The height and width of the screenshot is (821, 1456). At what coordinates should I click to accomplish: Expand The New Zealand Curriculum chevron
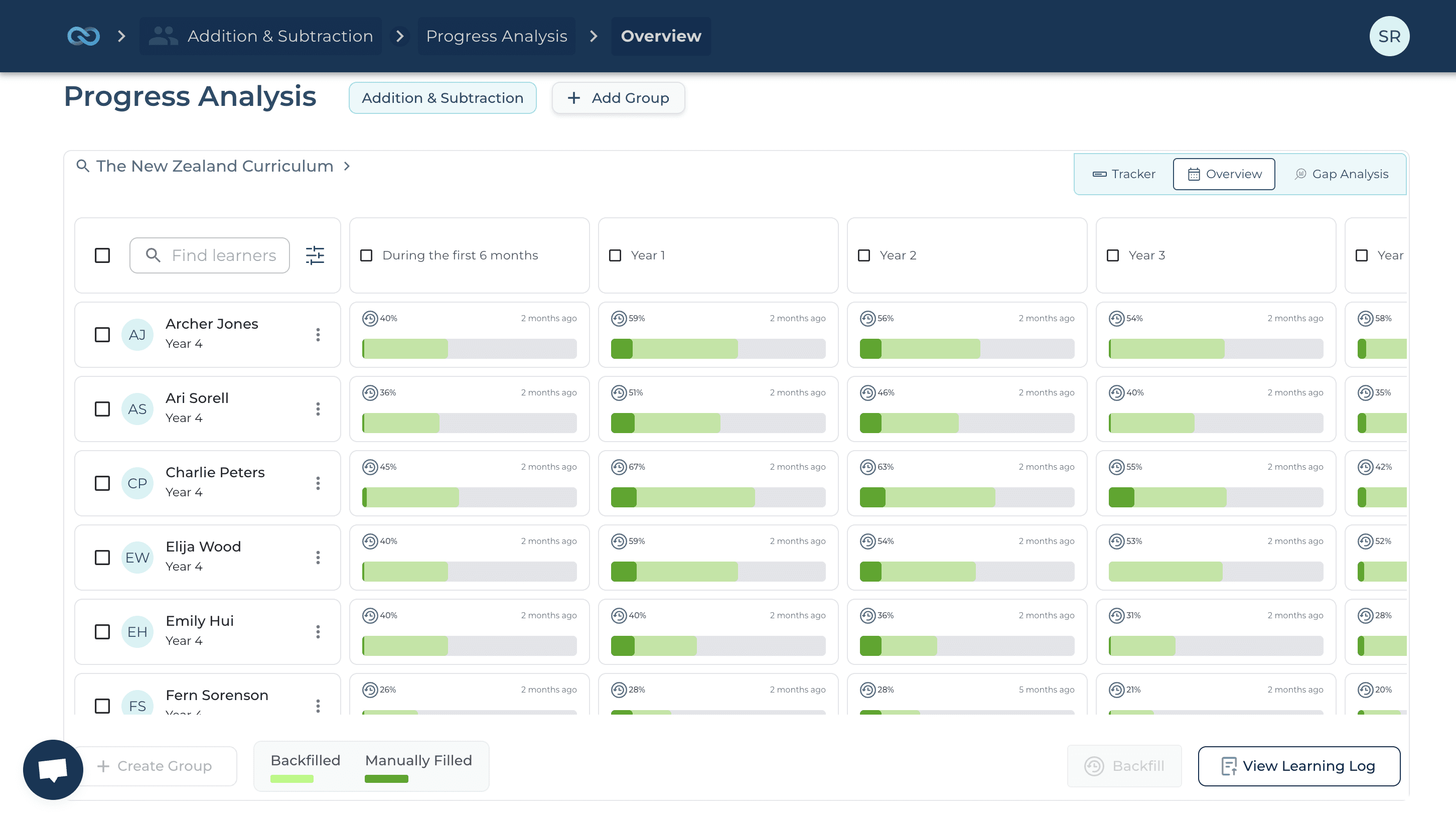[347, 166]
